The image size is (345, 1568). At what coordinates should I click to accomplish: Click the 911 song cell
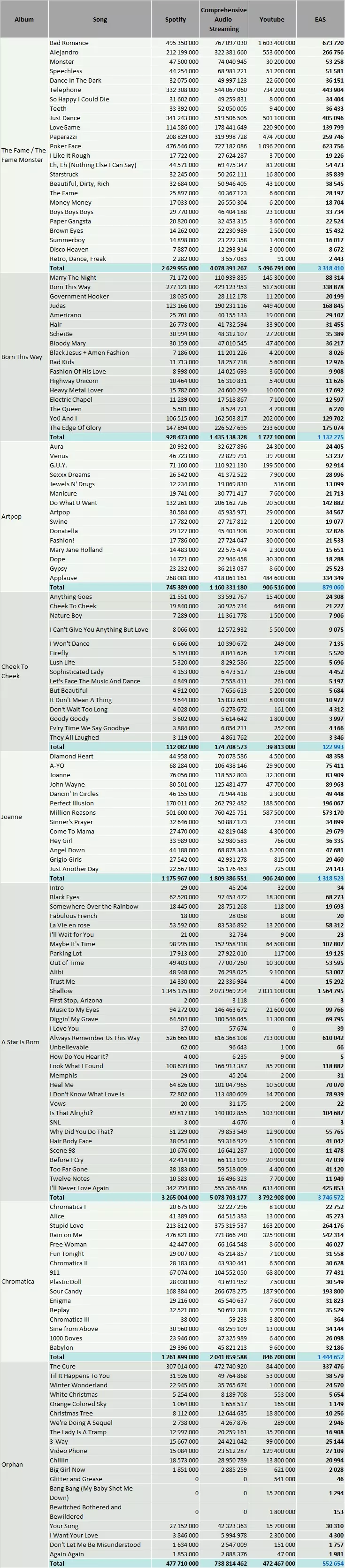100,1272
